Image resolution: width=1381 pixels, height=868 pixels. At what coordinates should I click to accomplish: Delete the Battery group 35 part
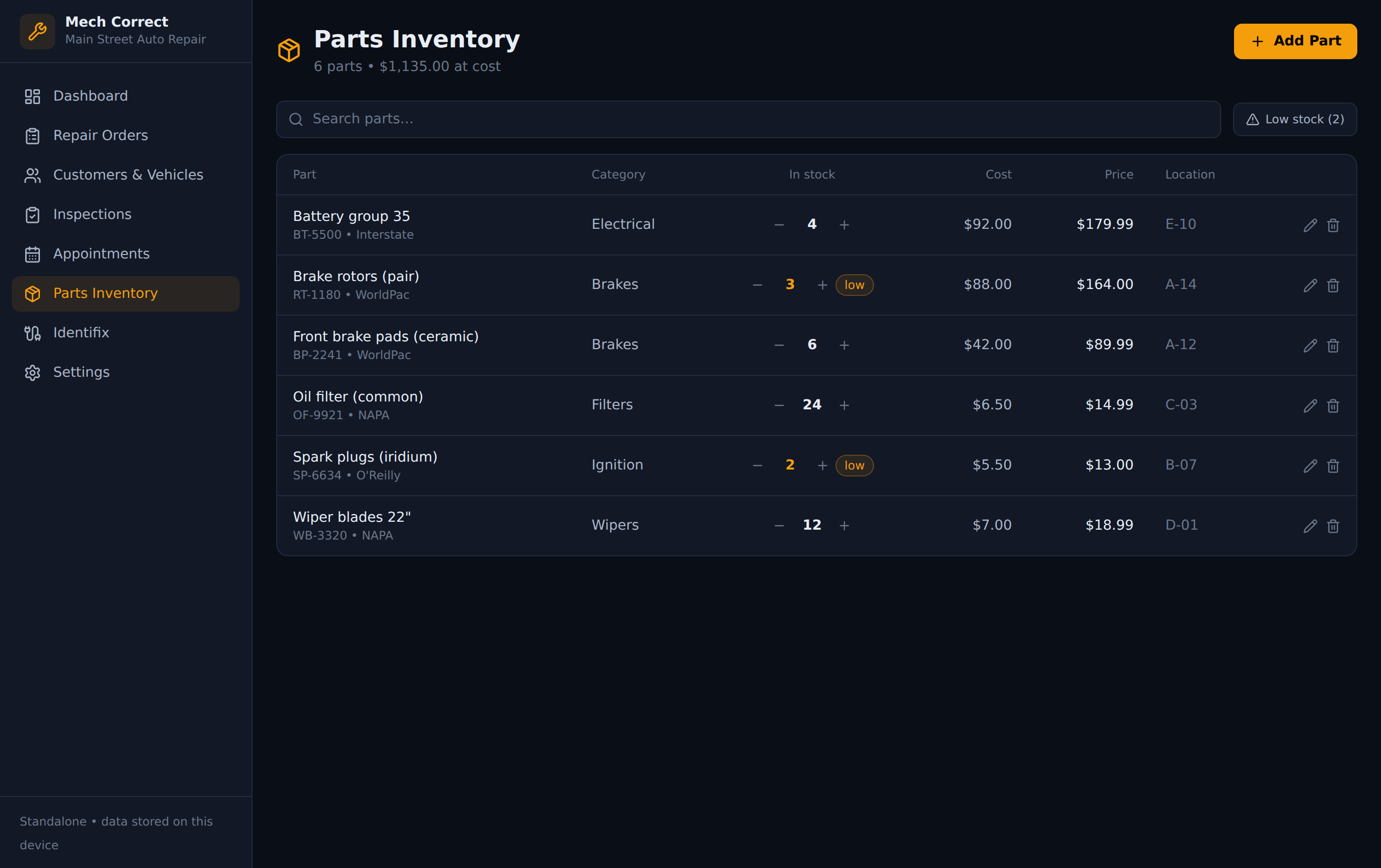[x=1333, y=225]
